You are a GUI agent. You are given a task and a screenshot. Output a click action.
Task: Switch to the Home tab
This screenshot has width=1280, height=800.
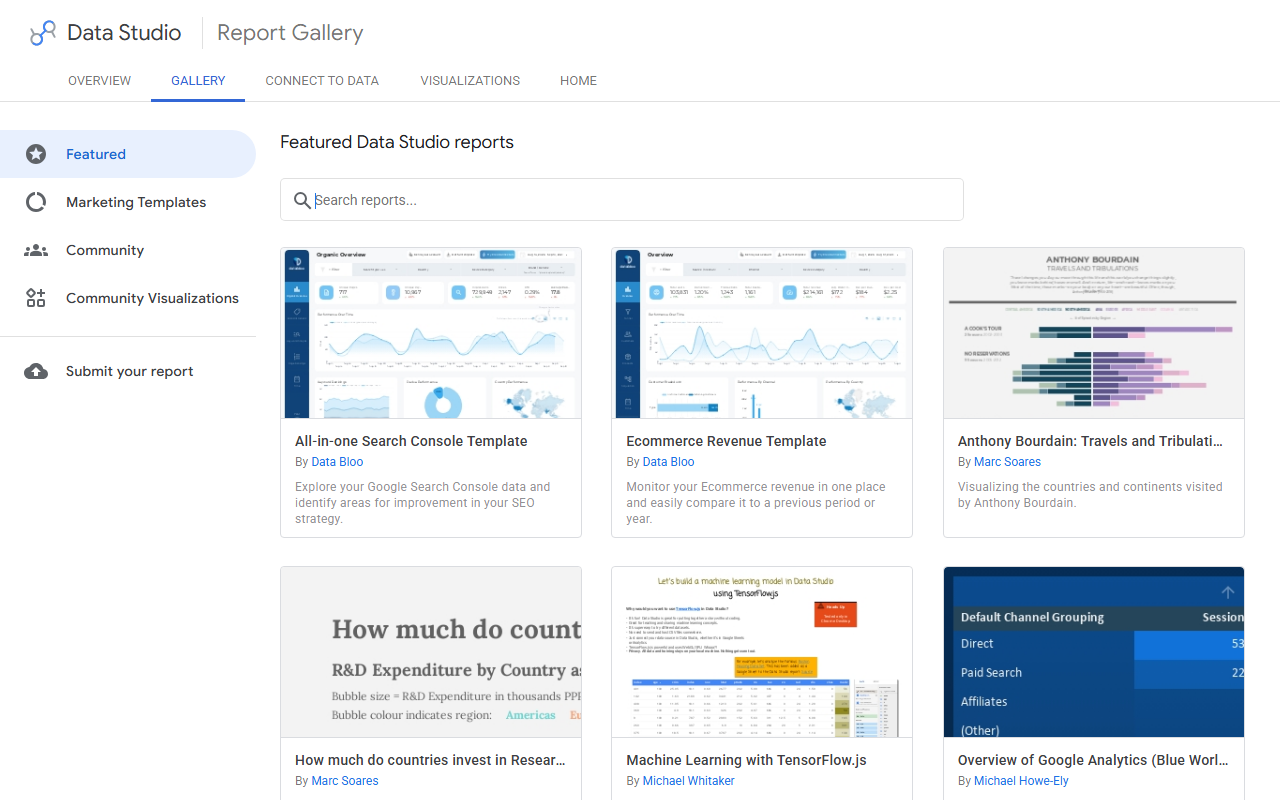coord(578,81)
